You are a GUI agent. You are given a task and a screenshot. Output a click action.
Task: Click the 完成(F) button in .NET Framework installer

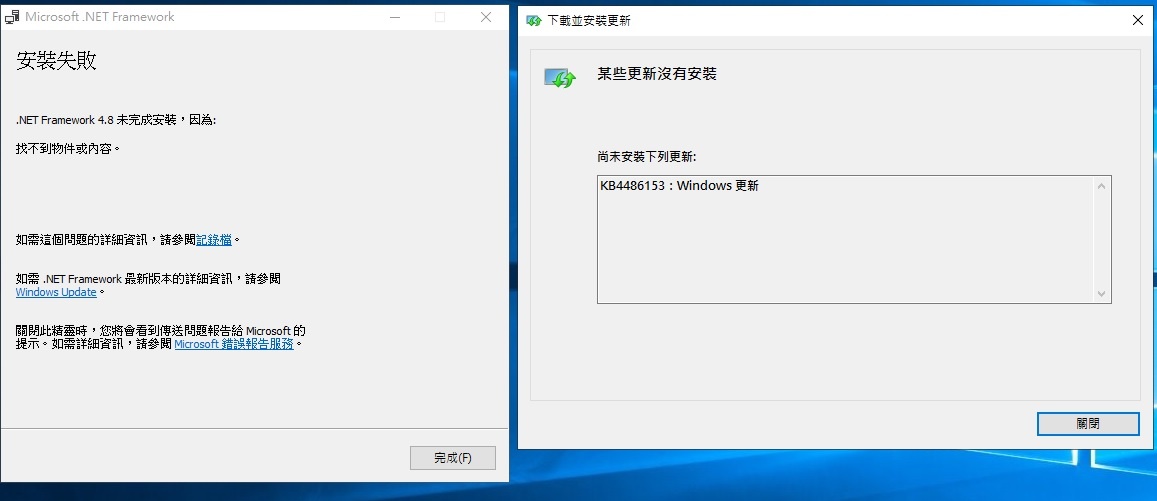(x=452, y=458)
